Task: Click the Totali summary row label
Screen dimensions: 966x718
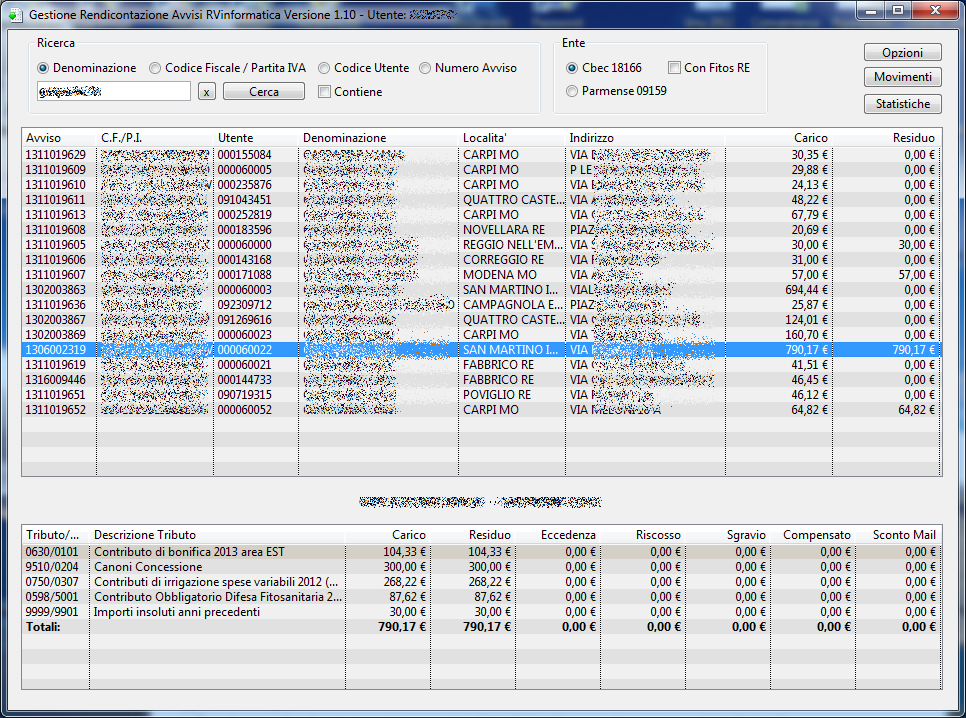Action: click(43, 627)
